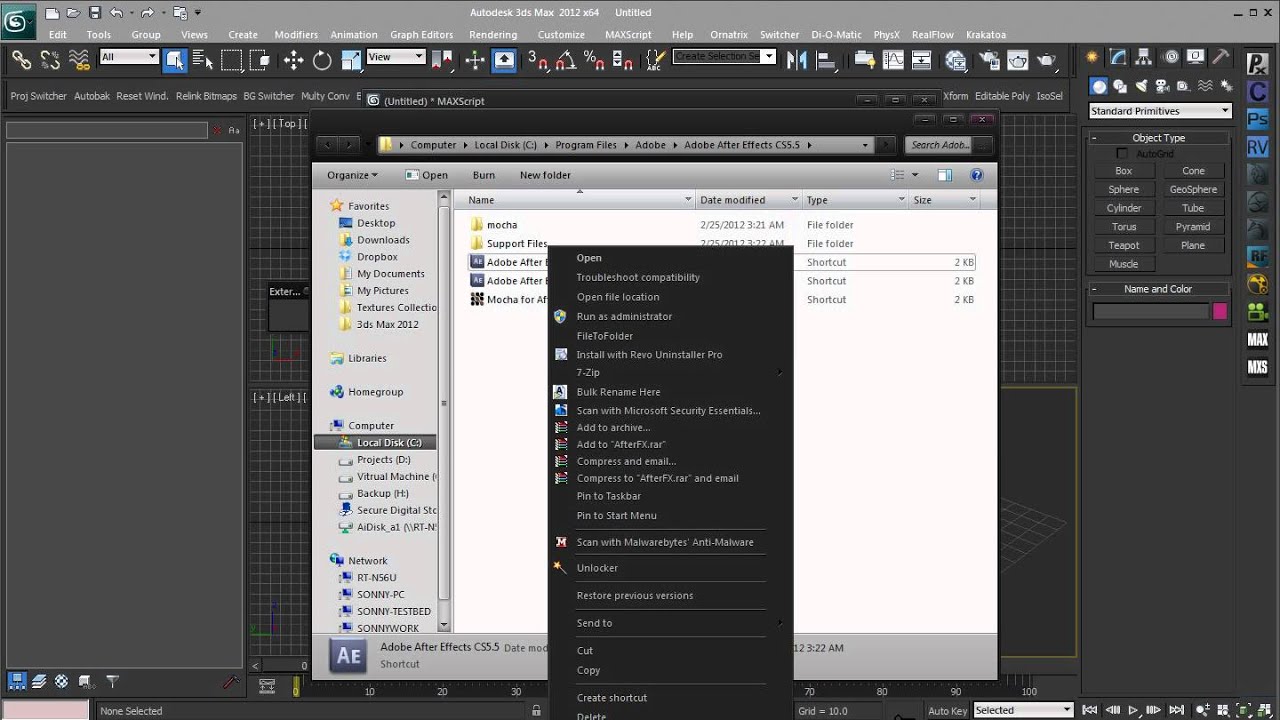
Task: Open the Curve Editor icon
Action: pyautogui.click(x=893, y=60)
